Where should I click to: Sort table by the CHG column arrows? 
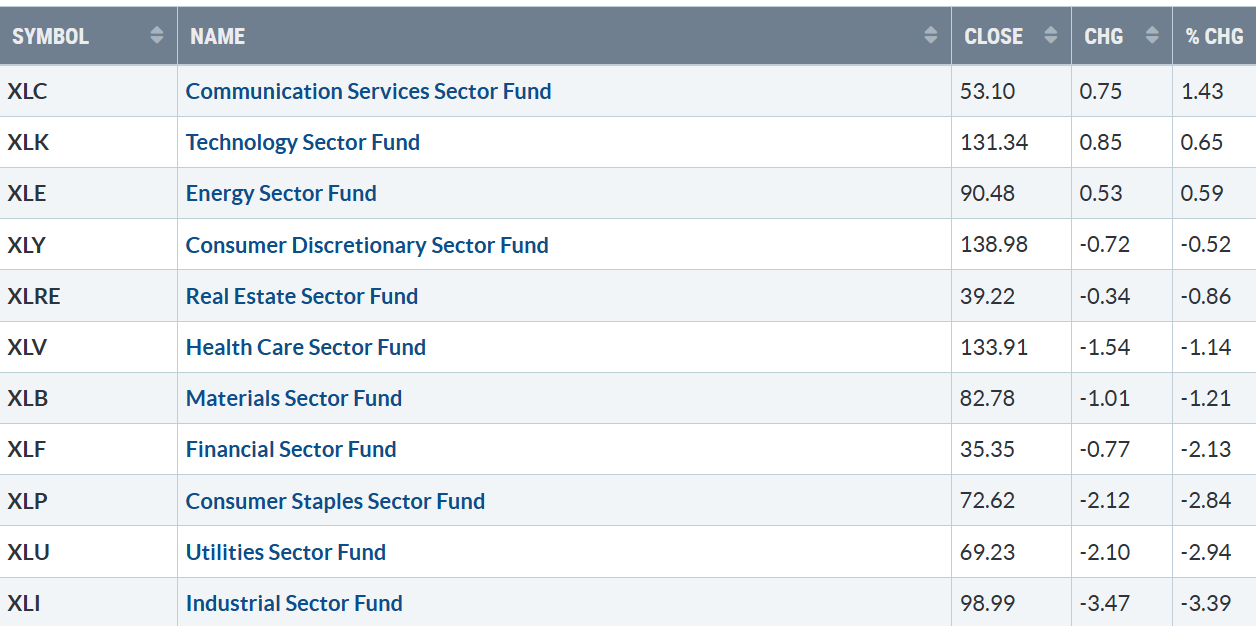coord(1152,36)
